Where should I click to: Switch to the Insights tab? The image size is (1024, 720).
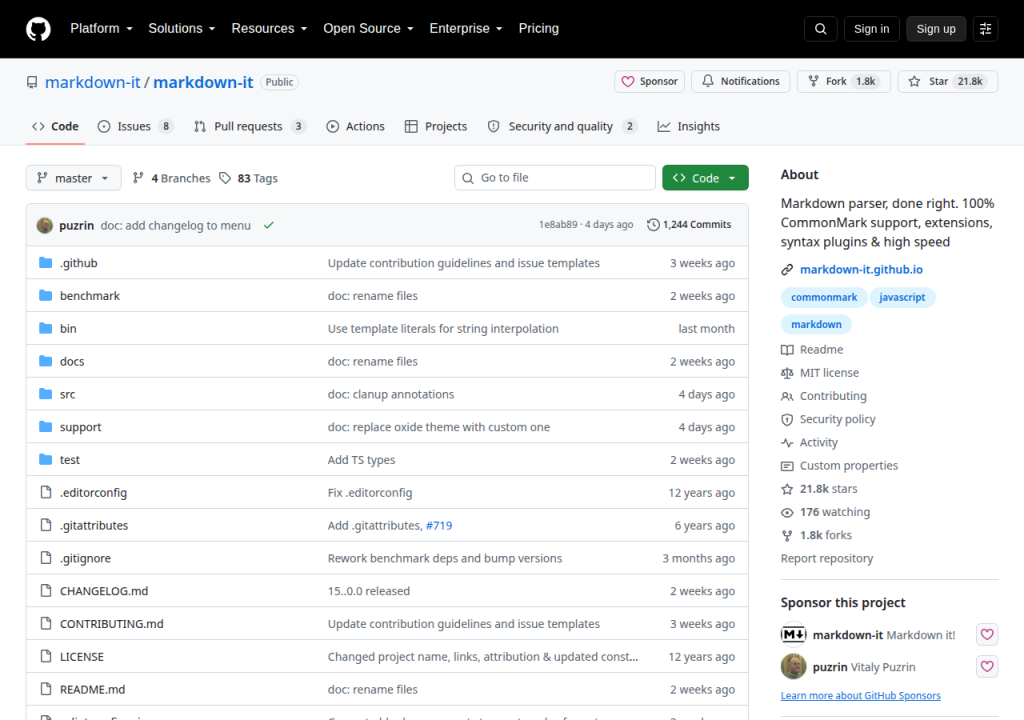688,126
